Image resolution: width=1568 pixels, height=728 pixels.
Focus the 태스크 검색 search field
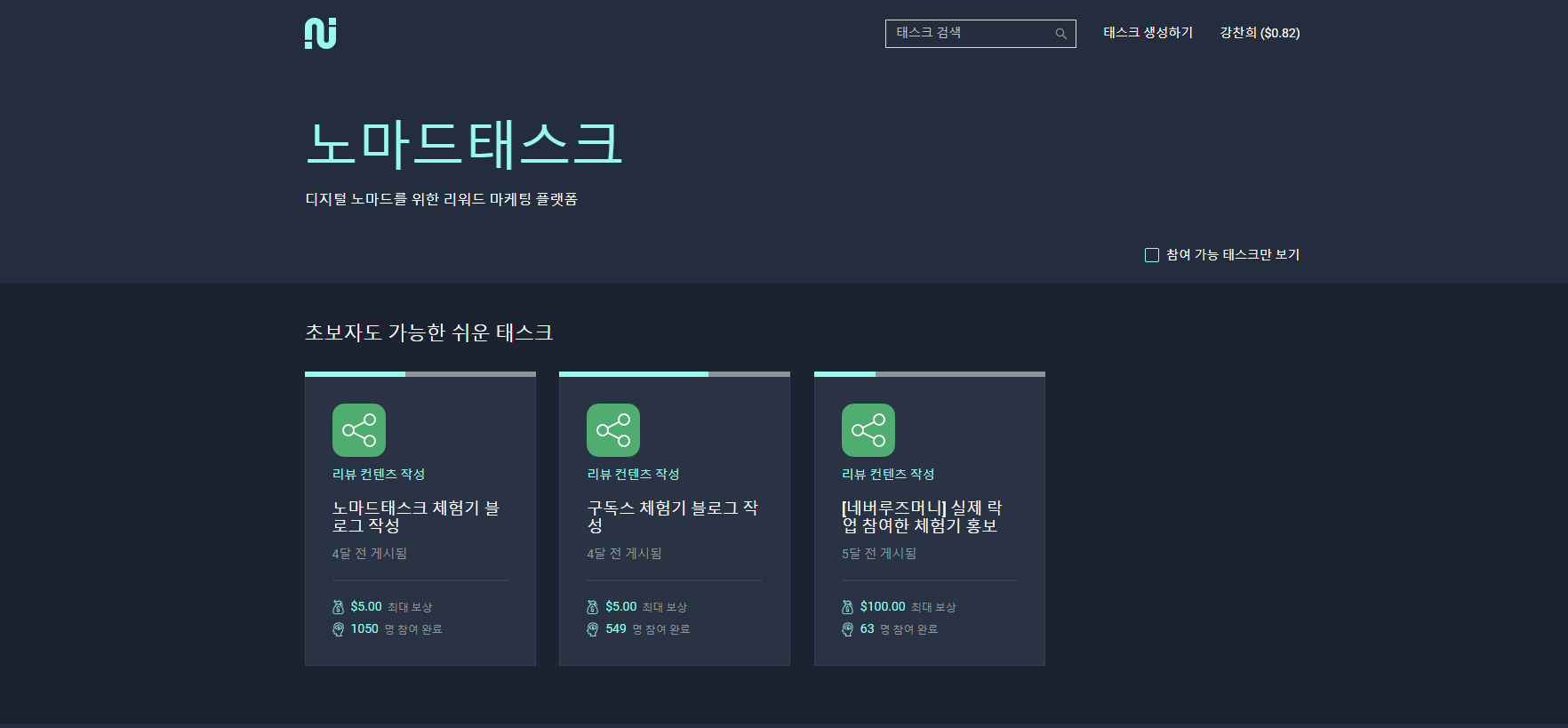click(980, 34)
